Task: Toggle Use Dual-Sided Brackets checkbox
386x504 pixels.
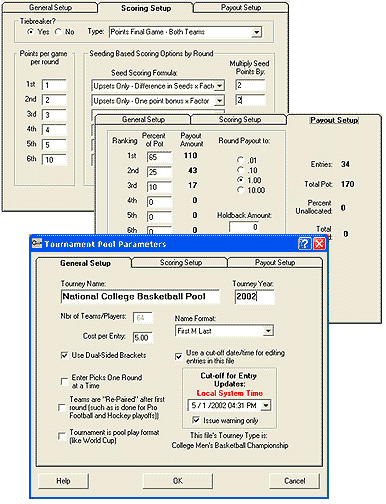Action: [64, 355]
